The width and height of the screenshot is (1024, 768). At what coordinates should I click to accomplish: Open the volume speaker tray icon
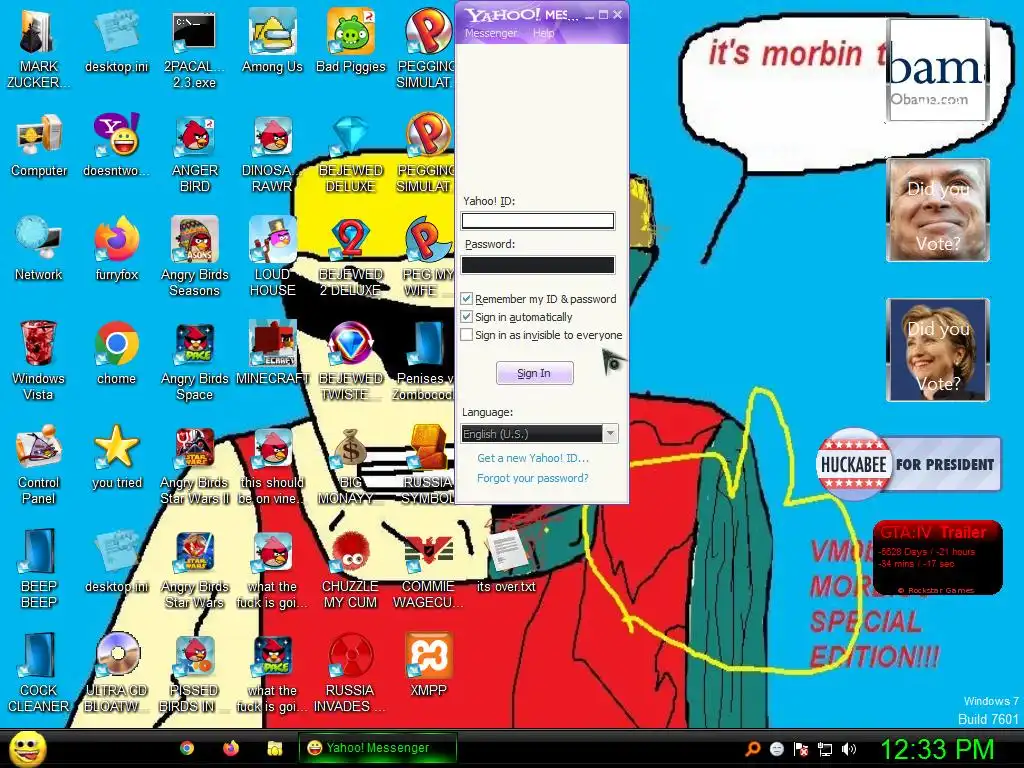coord(849,749)
